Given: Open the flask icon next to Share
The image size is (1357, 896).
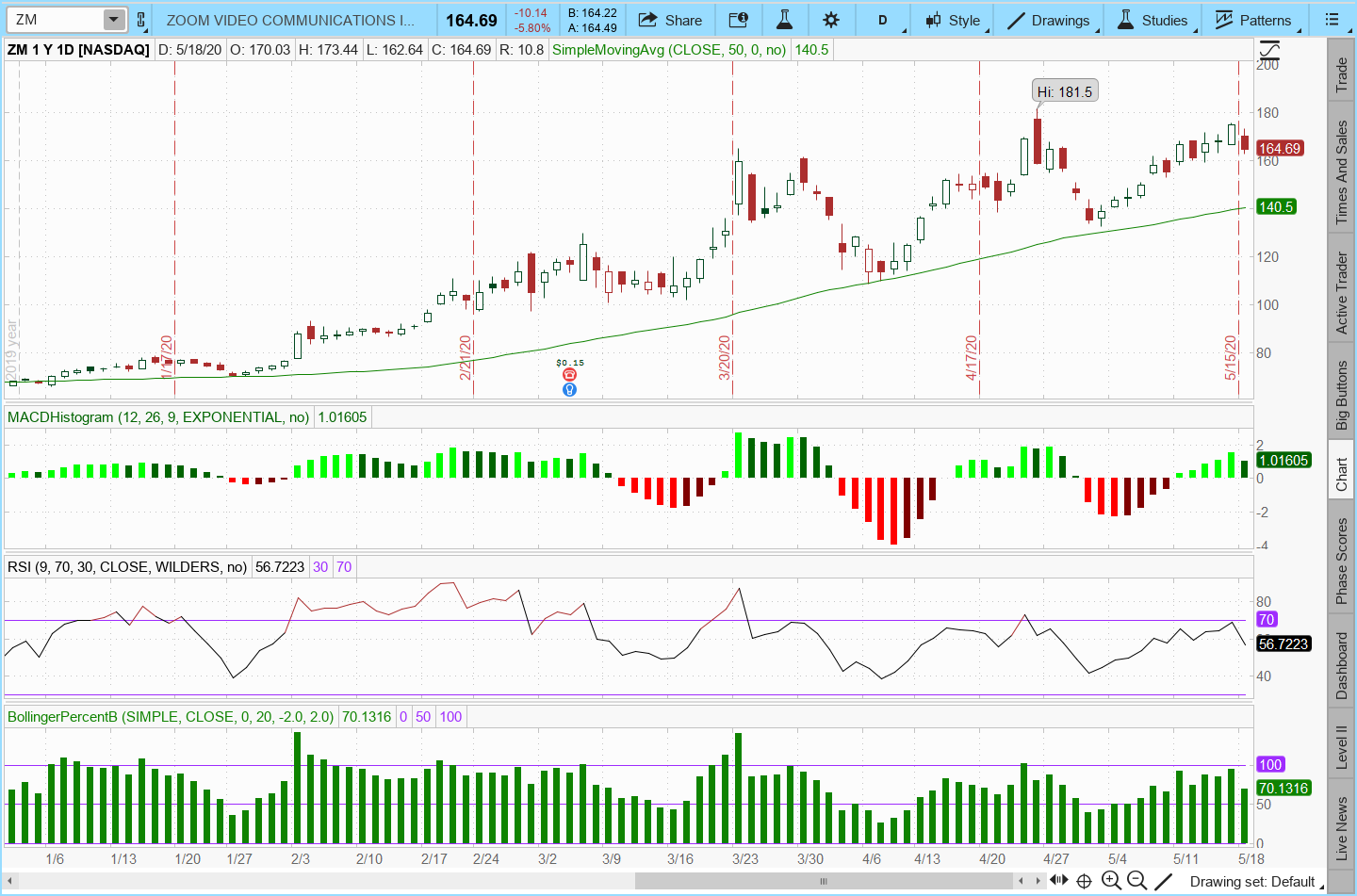Looking at the screenshot, I should [x=784, y=20].
